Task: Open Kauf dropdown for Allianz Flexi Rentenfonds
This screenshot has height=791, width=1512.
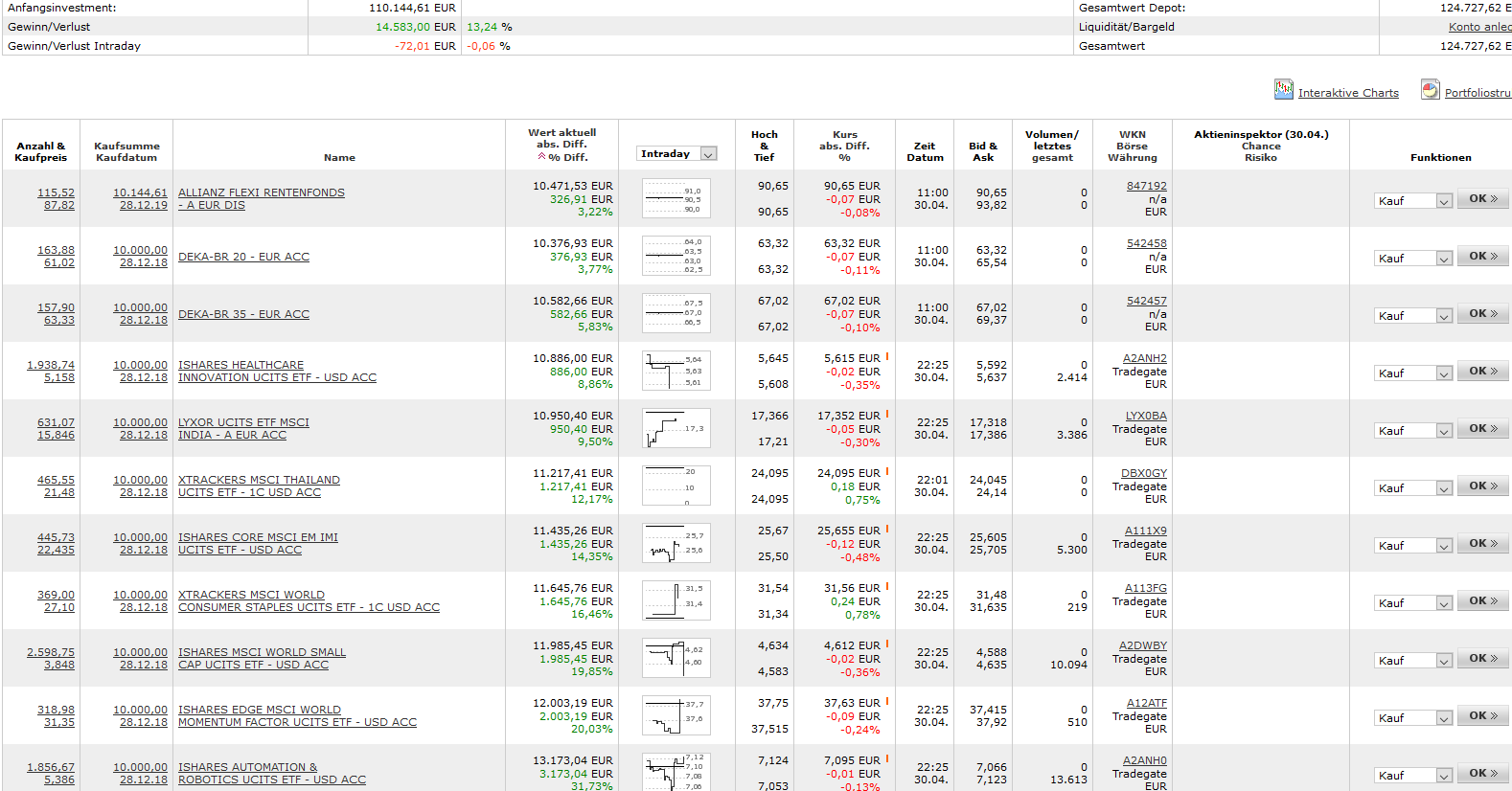Action: click(x=1443, y=201)
